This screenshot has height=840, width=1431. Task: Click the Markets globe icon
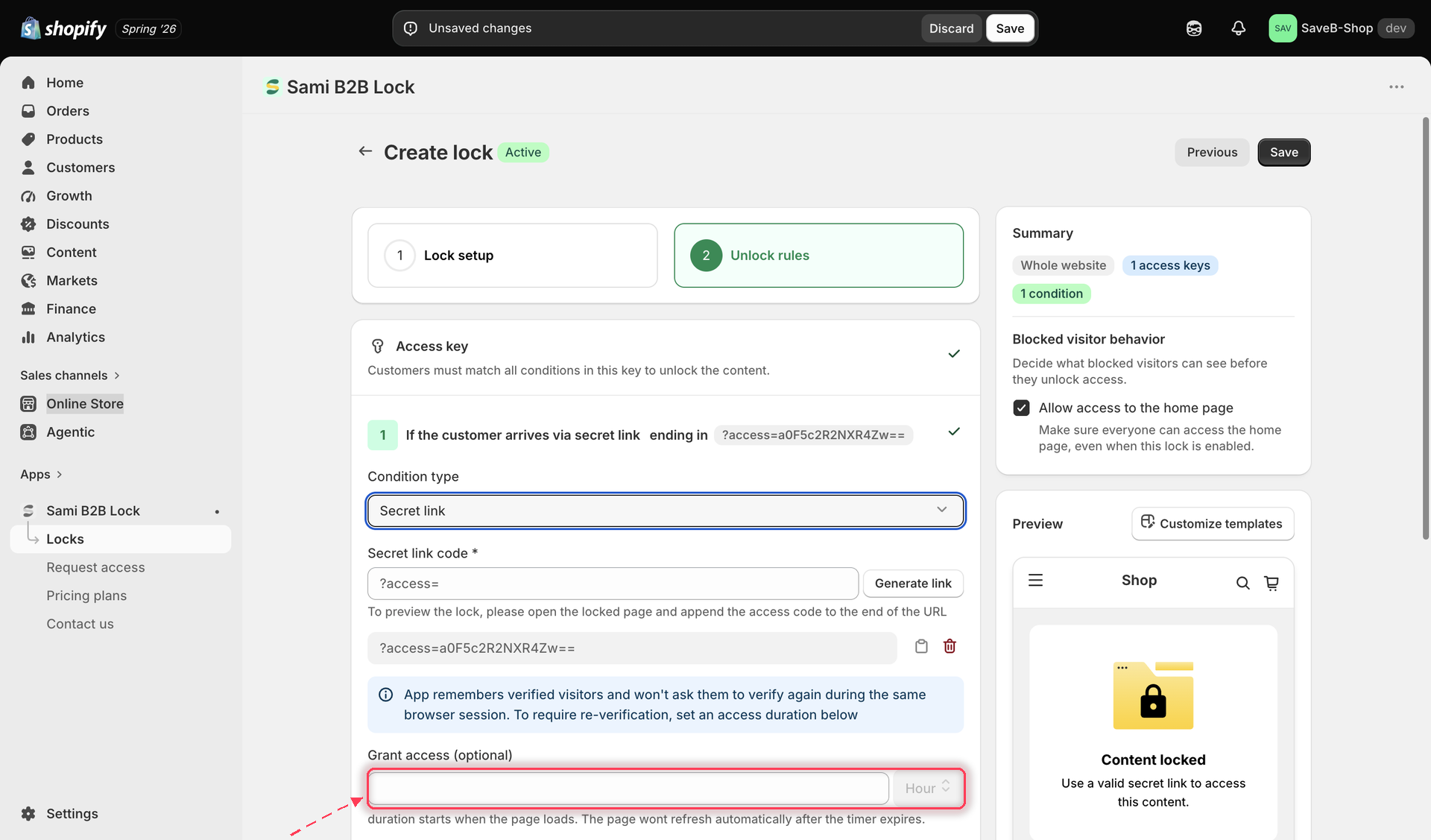[28, 281]
